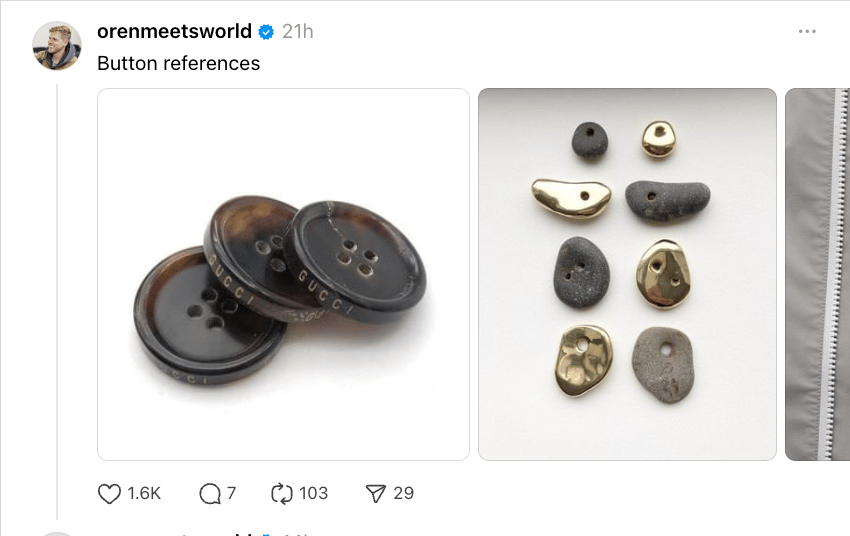Click the vertical thread line below avatar

click(x=57, y=301)
